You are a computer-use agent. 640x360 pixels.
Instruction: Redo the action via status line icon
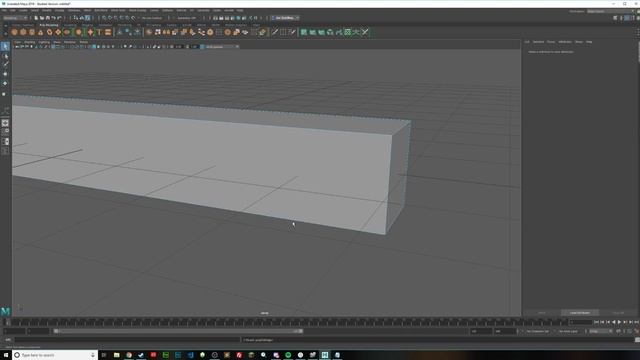(x=60, y=18)
